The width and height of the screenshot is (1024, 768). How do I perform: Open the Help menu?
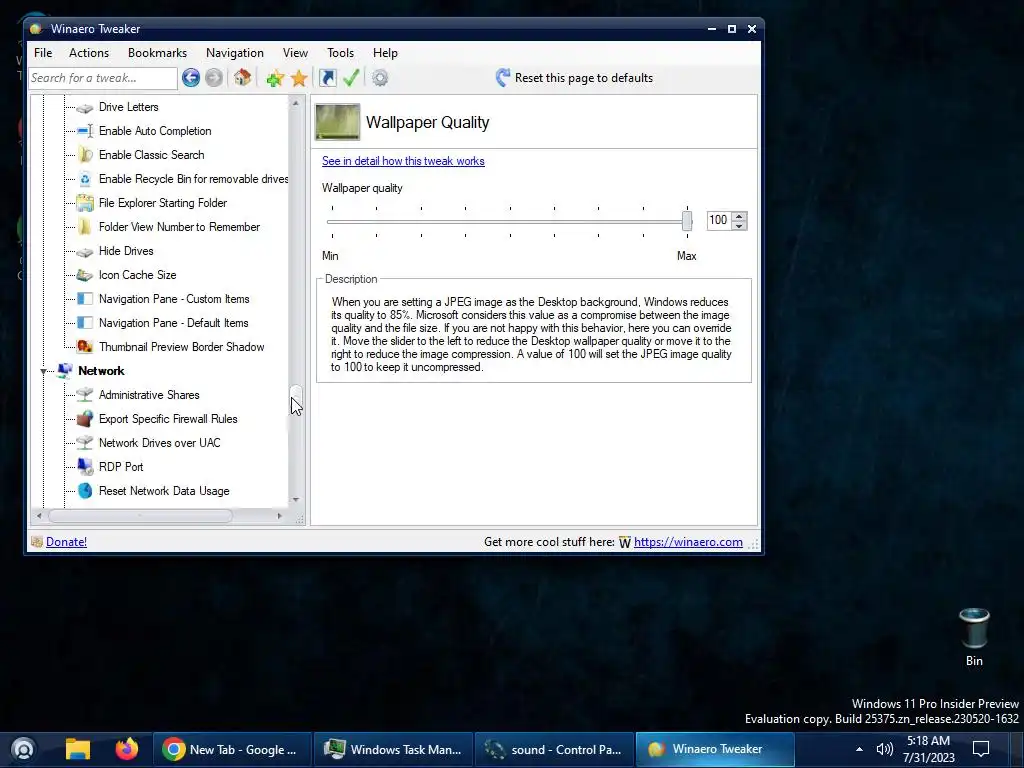[x=385, y=53]
